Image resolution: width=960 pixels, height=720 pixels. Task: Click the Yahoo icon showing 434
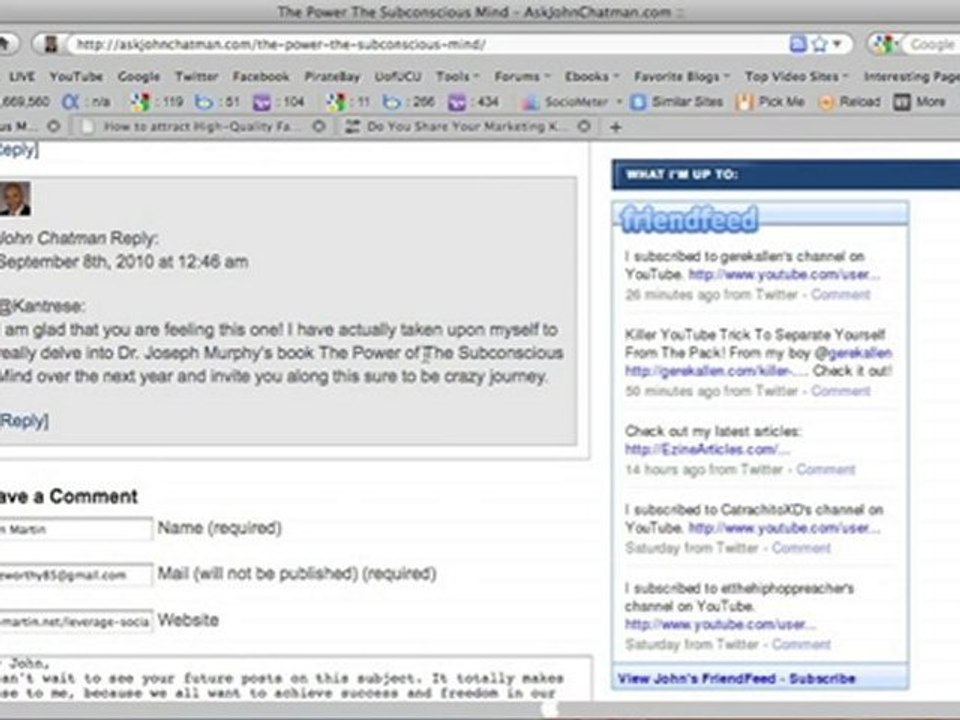tap(457, 102)
